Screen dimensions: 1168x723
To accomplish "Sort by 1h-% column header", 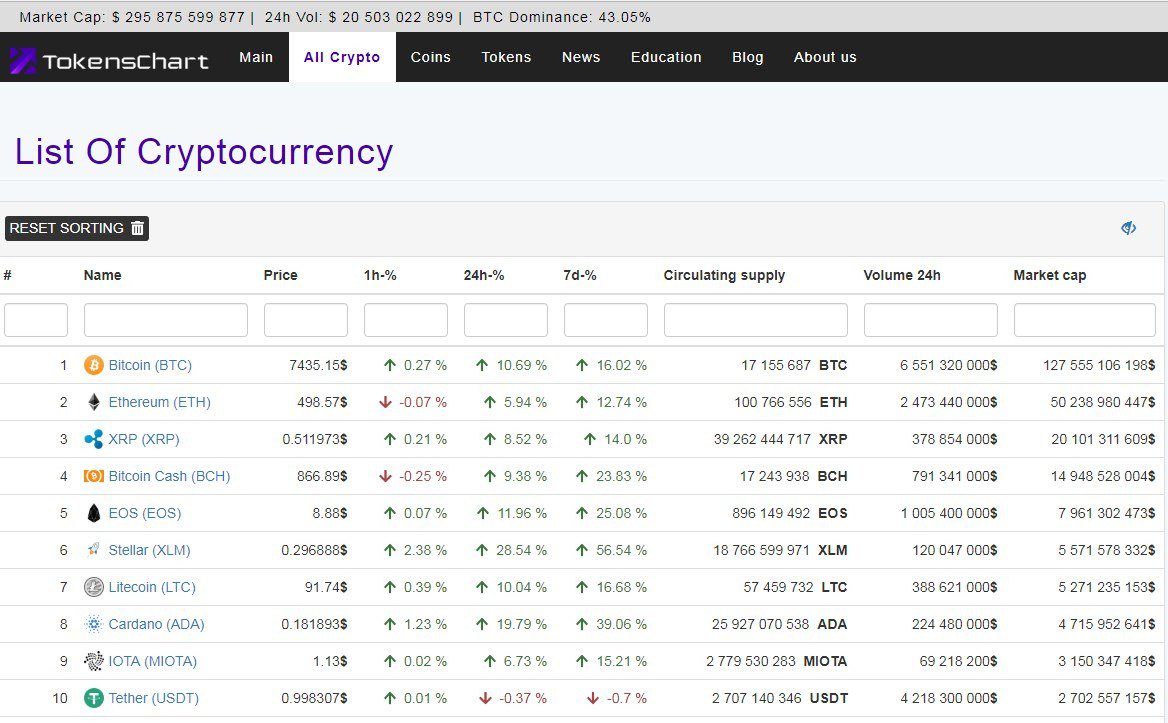I will (380, 275).
